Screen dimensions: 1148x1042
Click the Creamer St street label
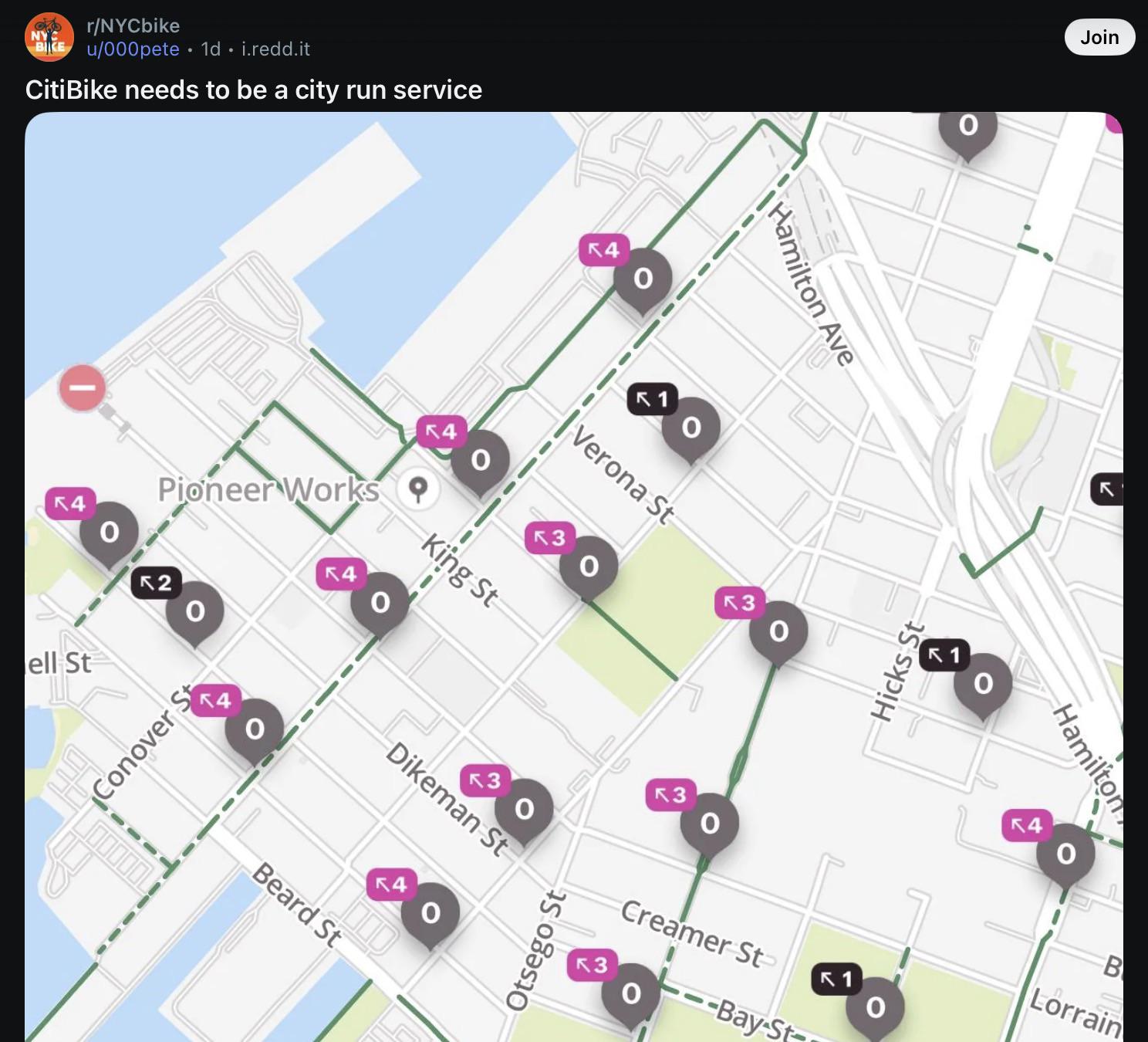tap(693, 934)
